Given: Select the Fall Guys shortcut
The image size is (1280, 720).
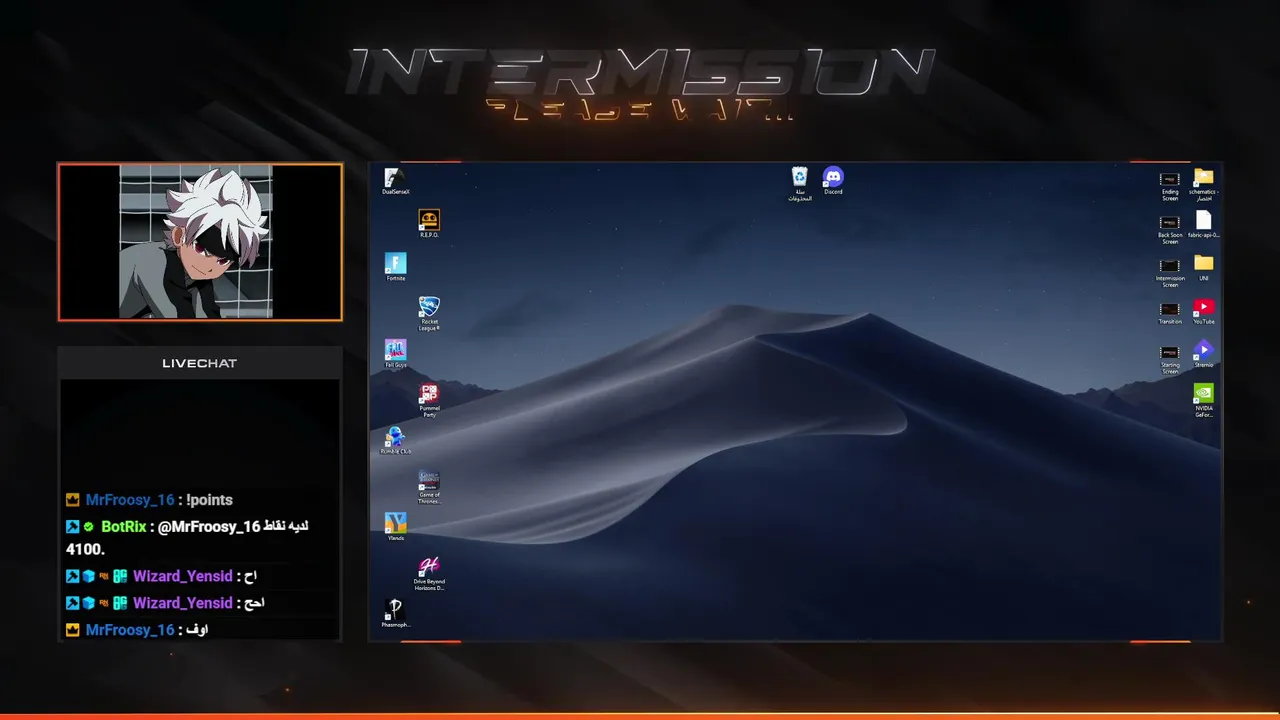Looking at the screenshot, I should tap(395, 354).
